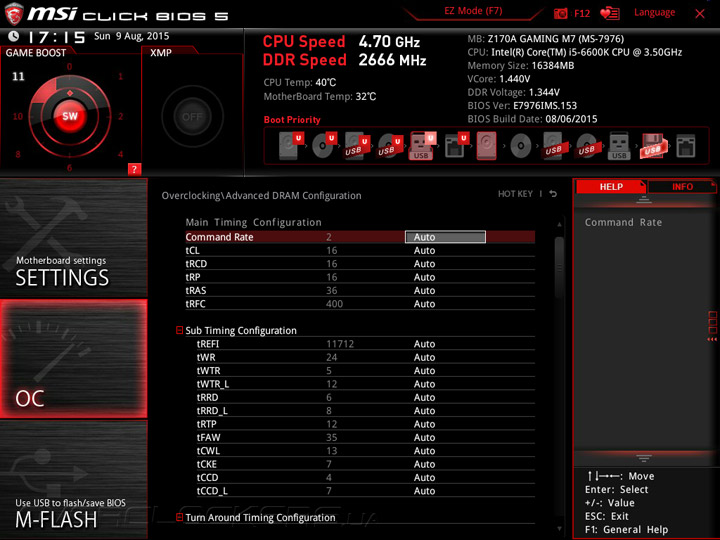Select the tCCD row
Image resolution: width=720 pixels, height=540 pixels.
tap(366, 477)
